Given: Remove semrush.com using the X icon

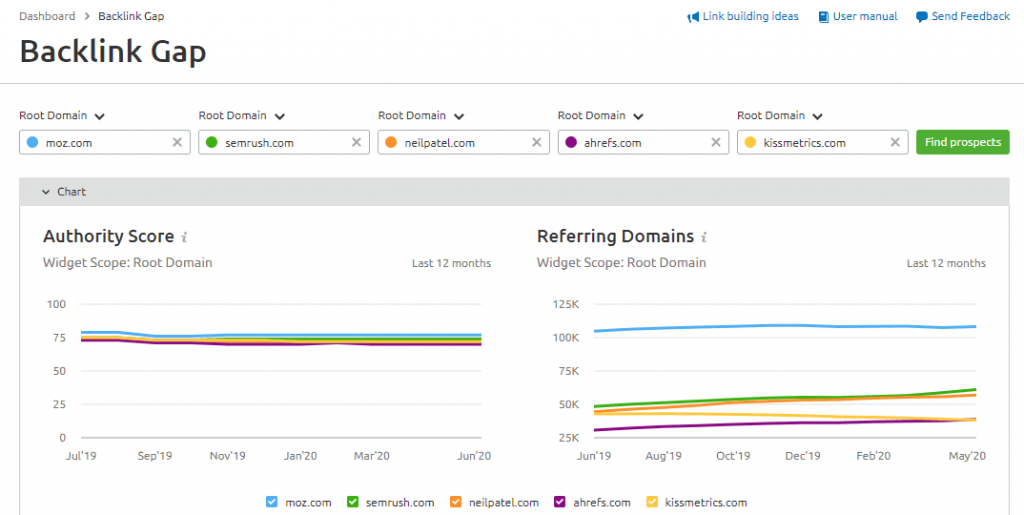Looking at the screenshot, I should [357, 142].
